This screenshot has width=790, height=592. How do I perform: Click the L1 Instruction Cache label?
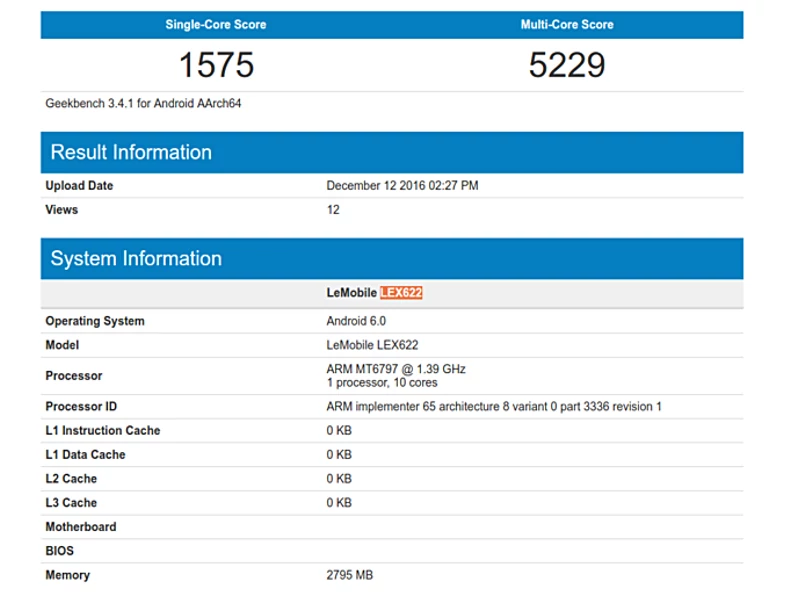click(103, 431)
